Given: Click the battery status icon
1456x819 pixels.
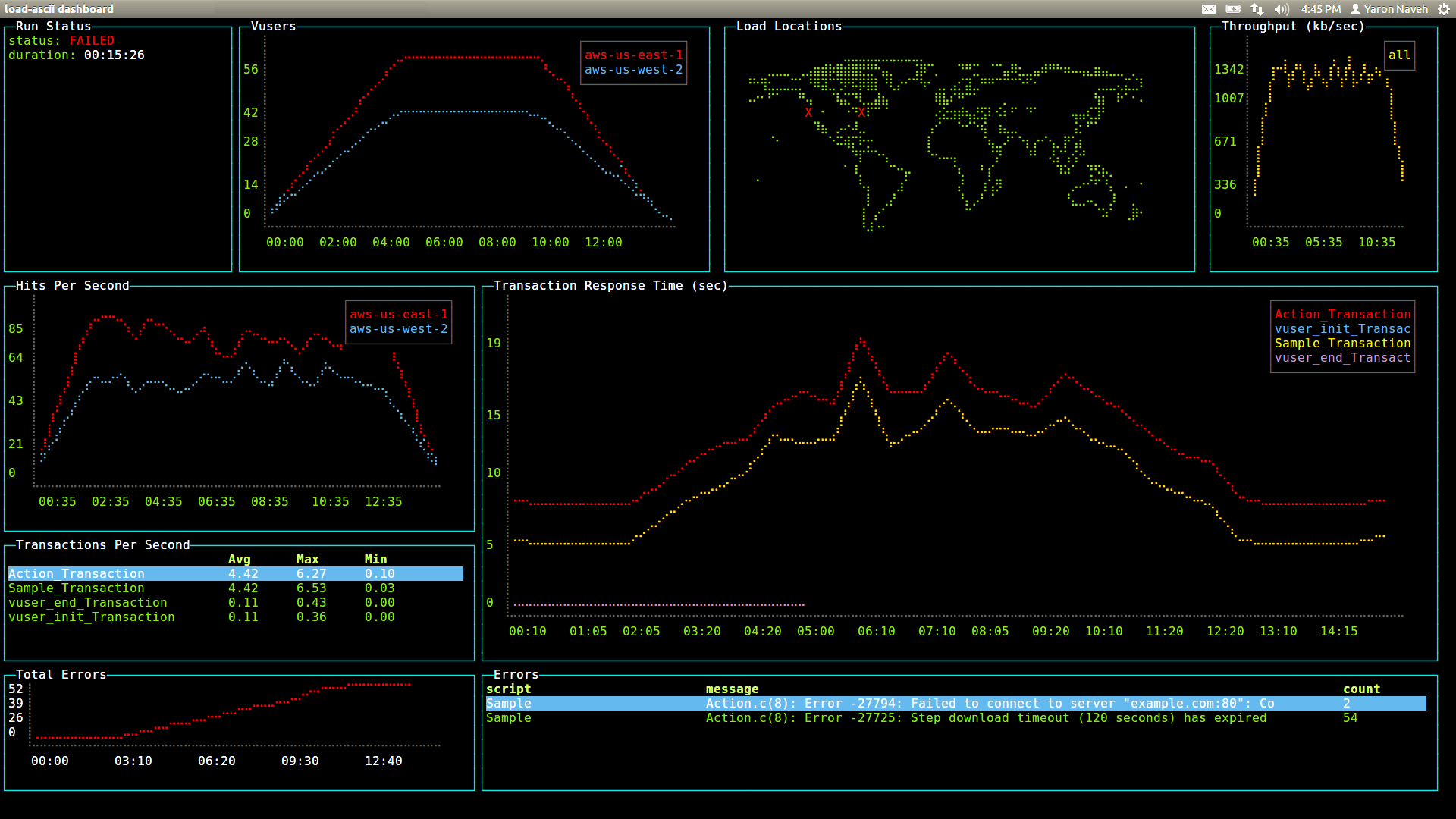Looking at the screenshot, I should click(x=1233, y=9).
